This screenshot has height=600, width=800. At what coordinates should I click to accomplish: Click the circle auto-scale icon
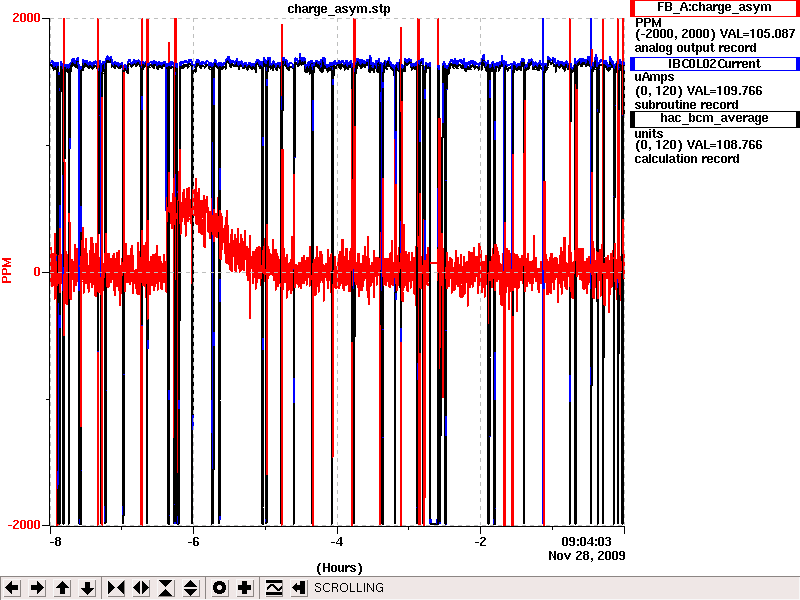219,588
